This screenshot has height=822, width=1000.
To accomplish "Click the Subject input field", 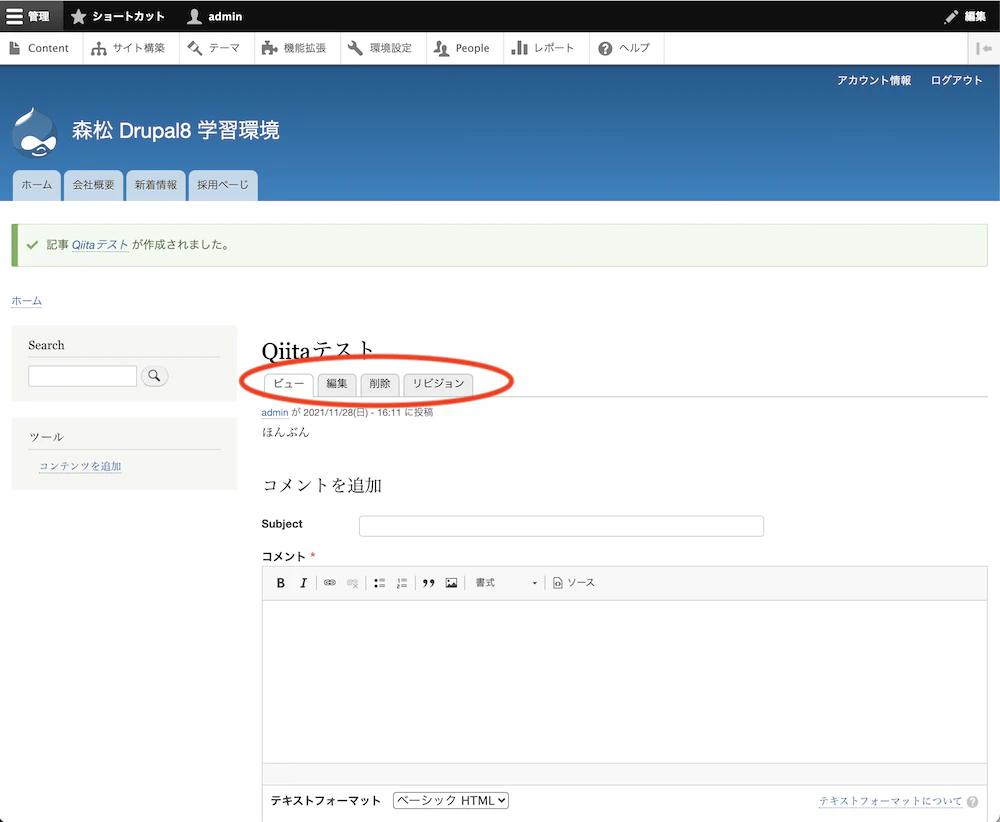I will tap(561, 526).
